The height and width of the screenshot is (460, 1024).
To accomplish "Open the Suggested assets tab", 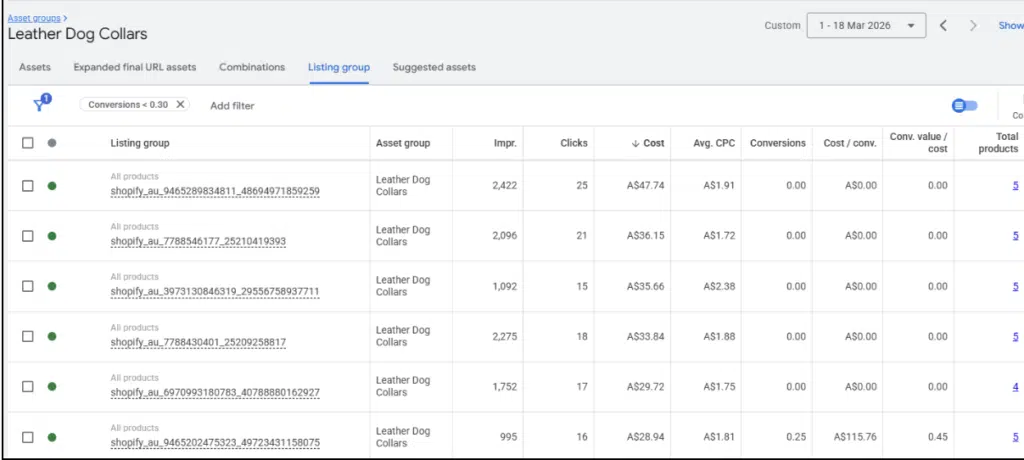I will click(434, 67).
